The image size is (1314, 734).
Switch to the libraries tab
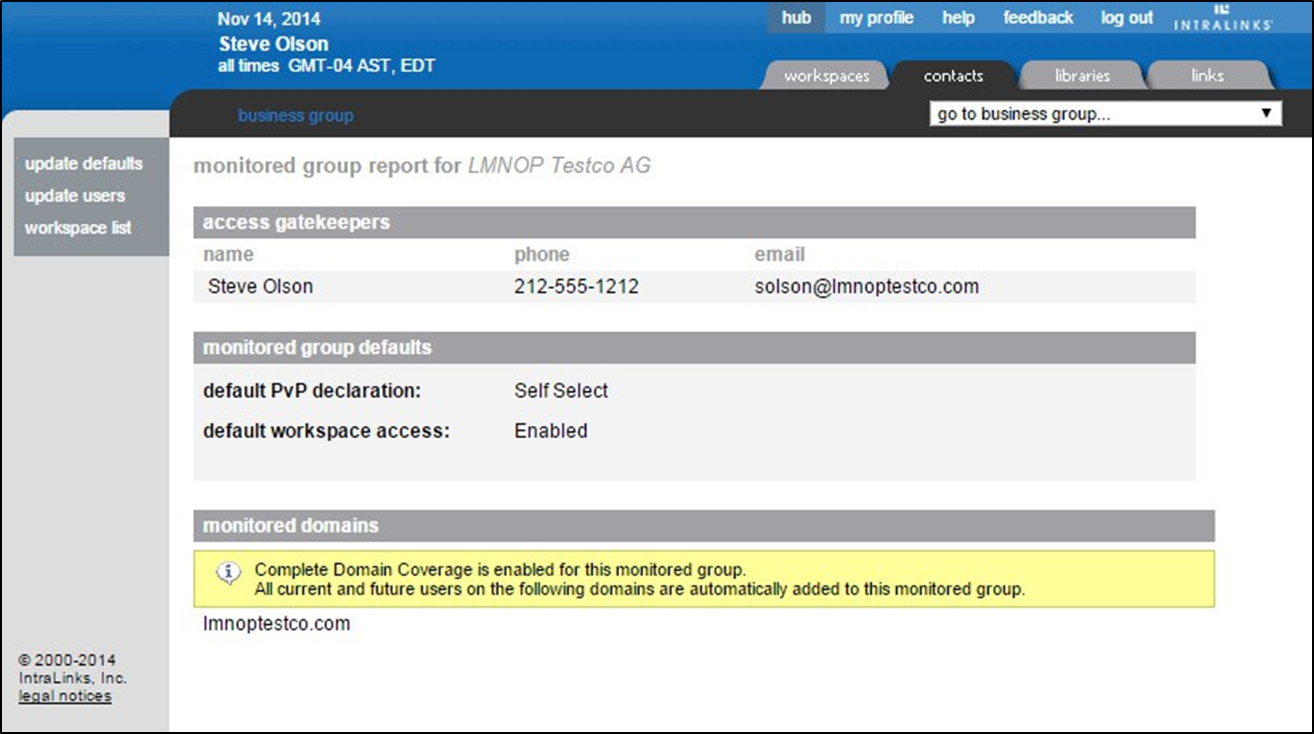pyautogui.click(x=1082, y=76)
